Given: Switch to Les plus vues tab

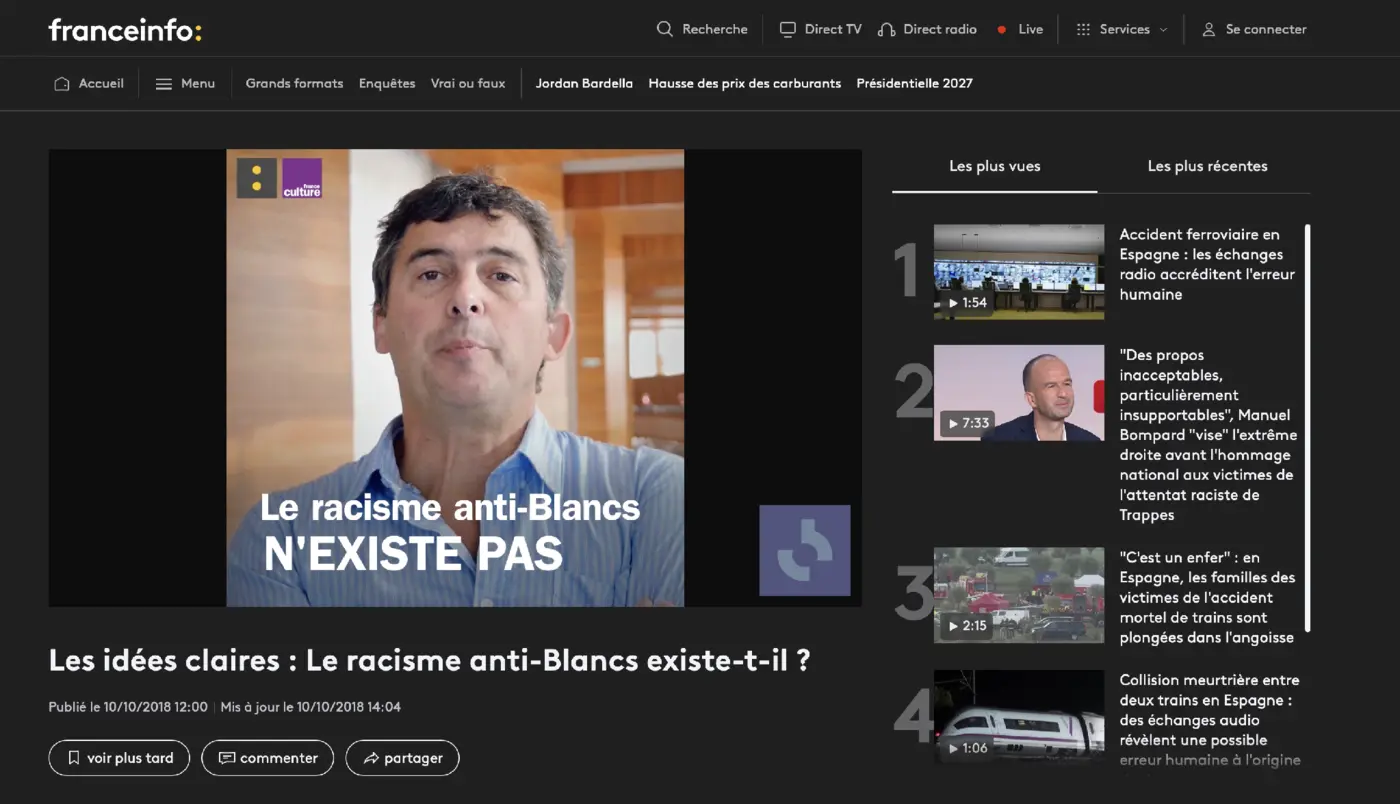Looking at the screenshot, I should (x=995, y=166).
